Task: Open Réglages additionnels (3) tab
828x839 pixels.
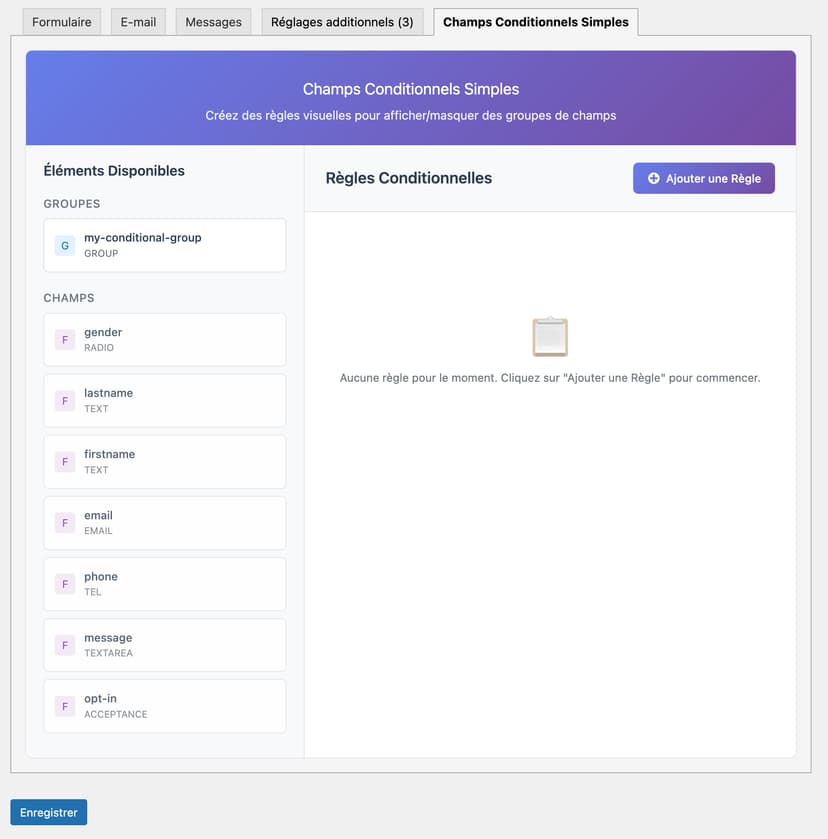Action: [342, 22]
